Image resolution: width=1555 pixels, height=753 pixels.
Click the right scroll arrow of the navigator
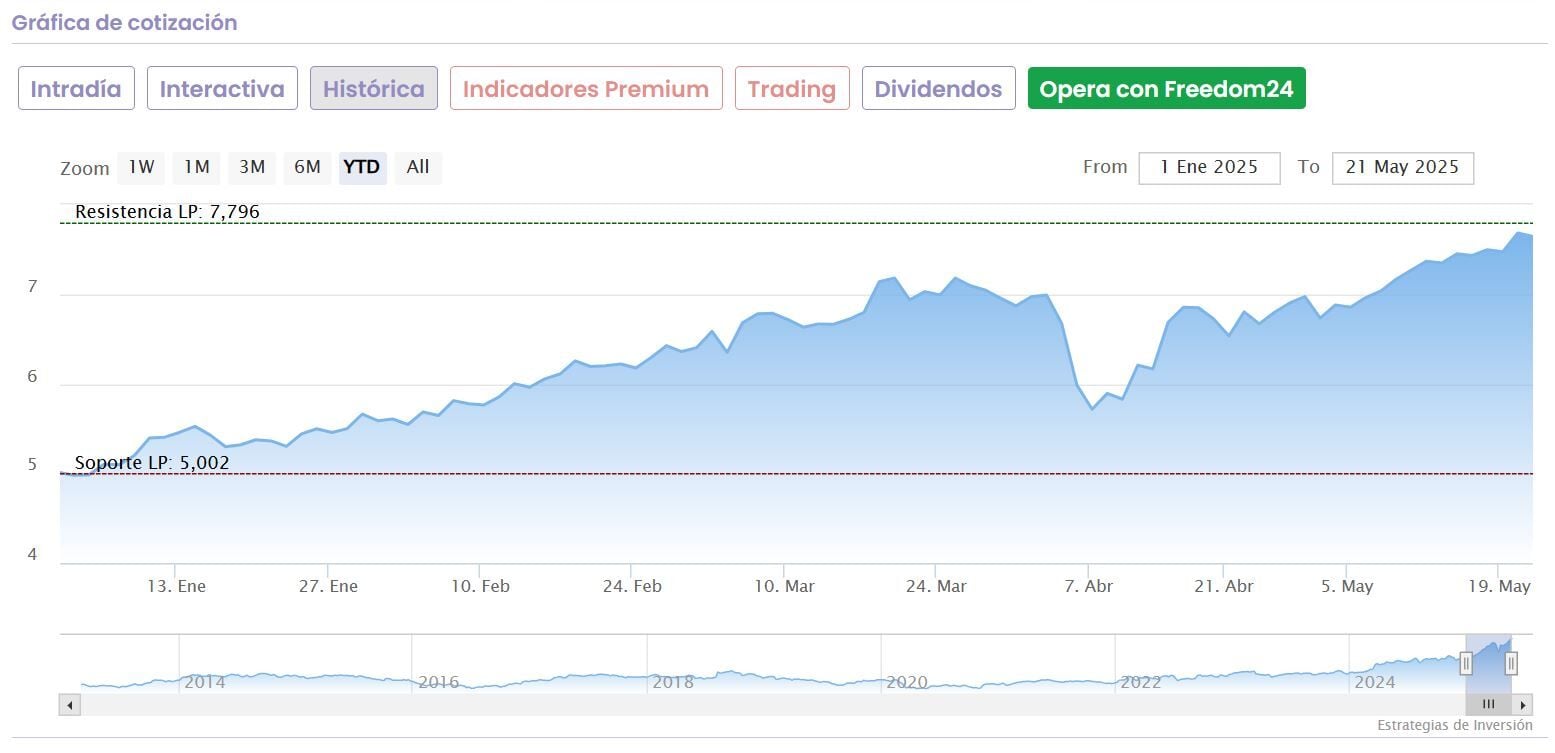(x=1522, y=705)
